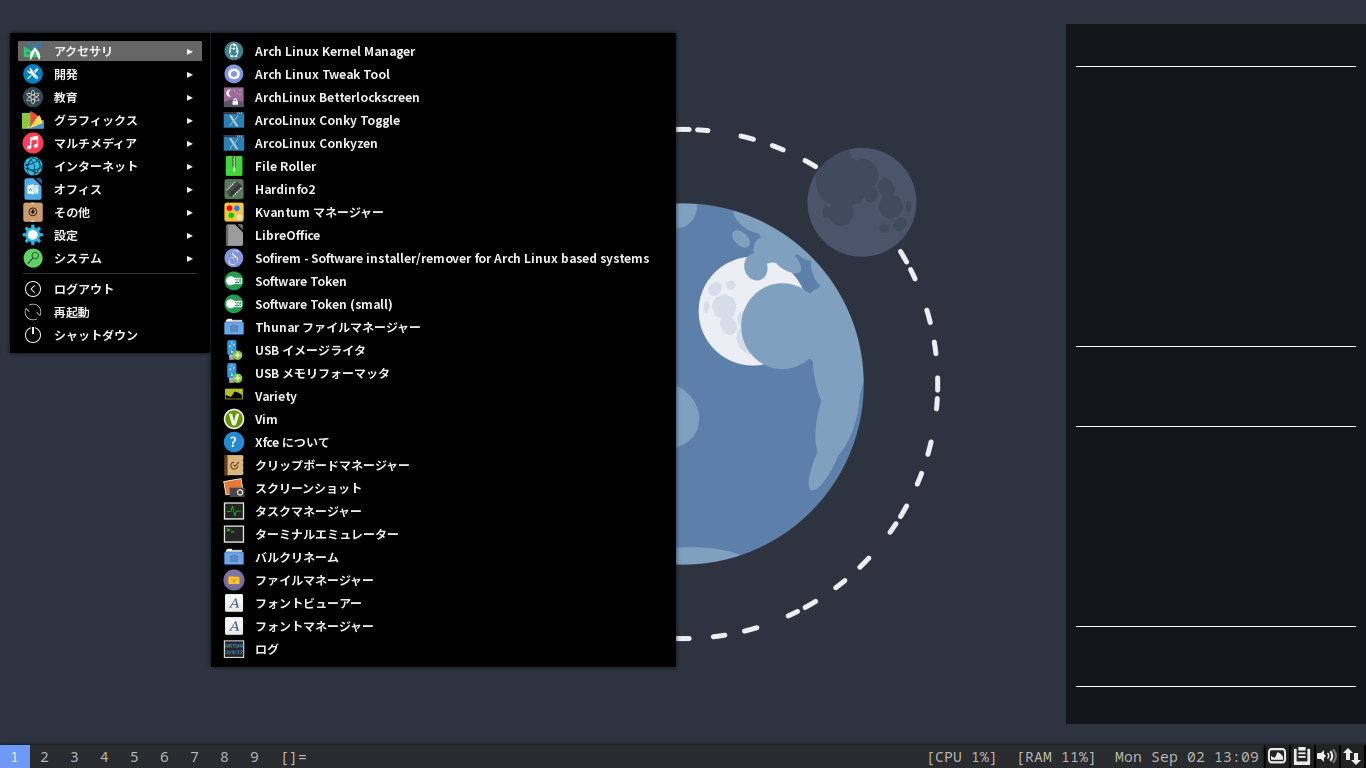Click the volume speaker tray icon
Screen dimensions: 1366x768
tap(1326, 756)
